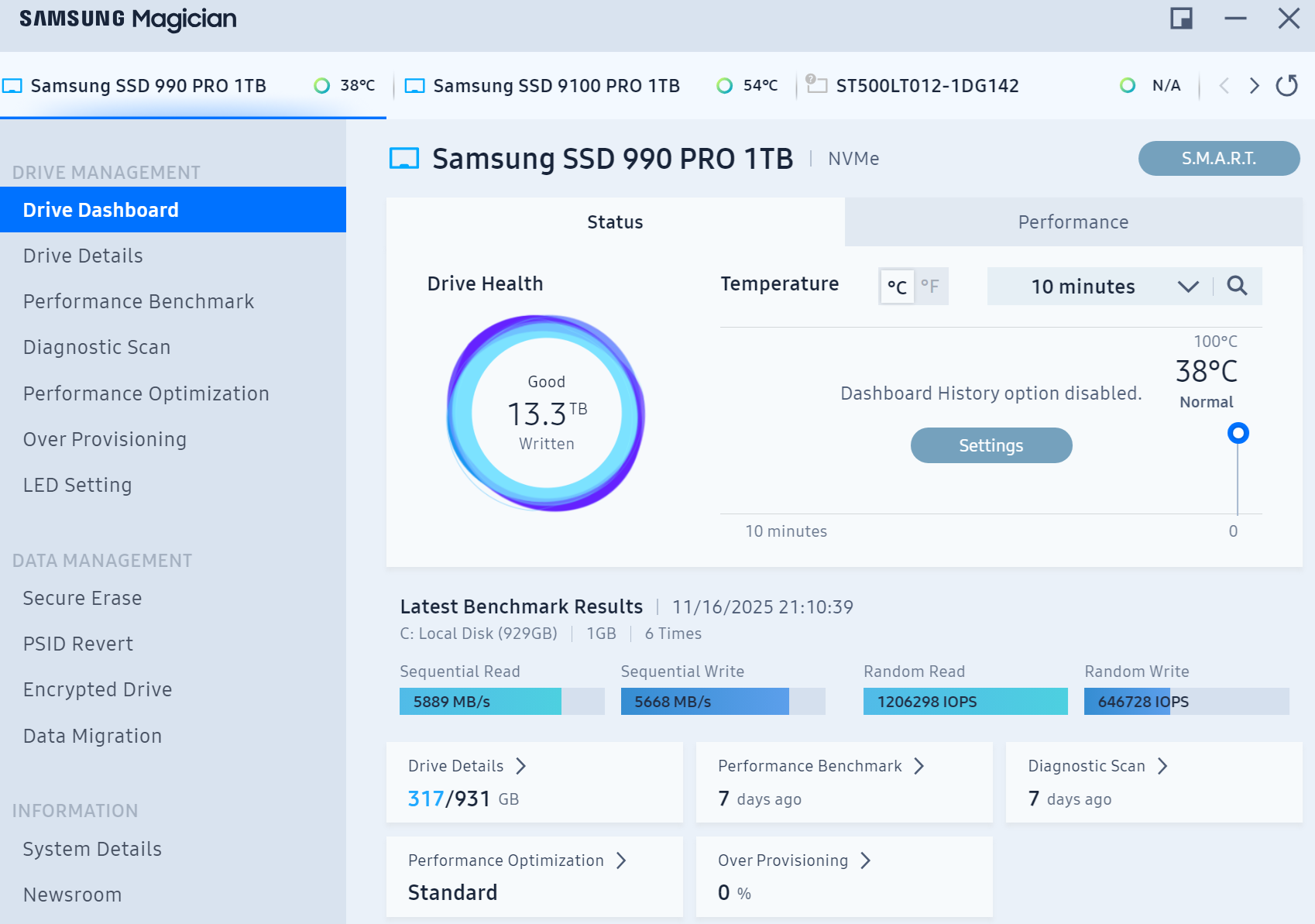Click the 38°C Normal temperature reading

(1207, 383)
